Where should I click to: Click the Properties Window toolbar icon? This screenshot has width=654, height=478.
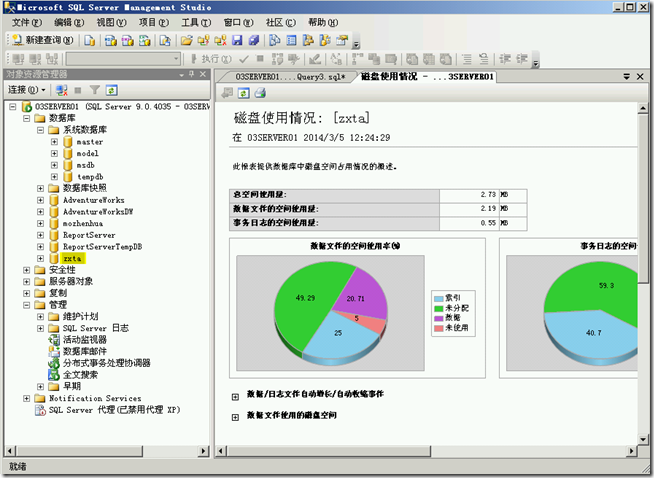click(342, 40)
